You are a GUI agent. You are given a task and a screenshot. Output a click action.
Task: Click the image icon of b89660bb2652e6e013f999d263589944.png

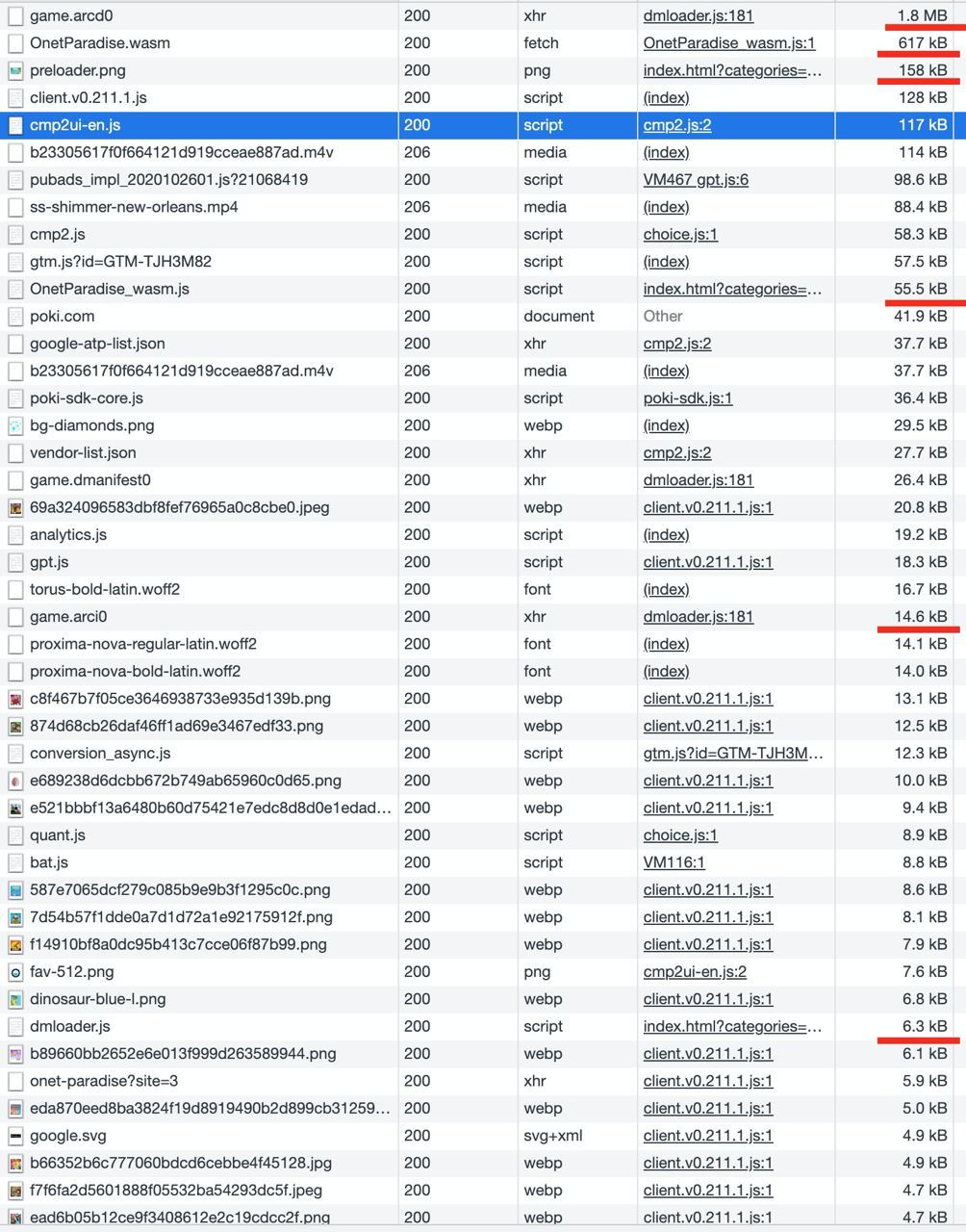point(15,1054)
